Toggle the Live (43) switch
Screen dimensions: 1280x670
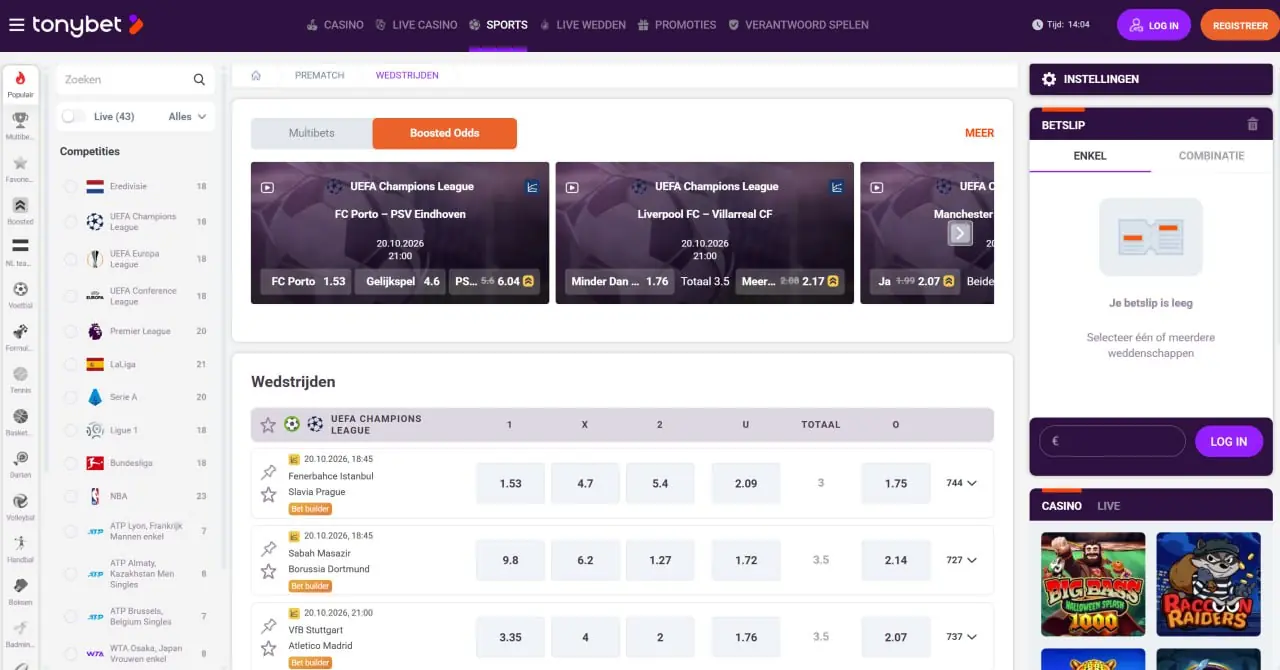coord(73,117)
